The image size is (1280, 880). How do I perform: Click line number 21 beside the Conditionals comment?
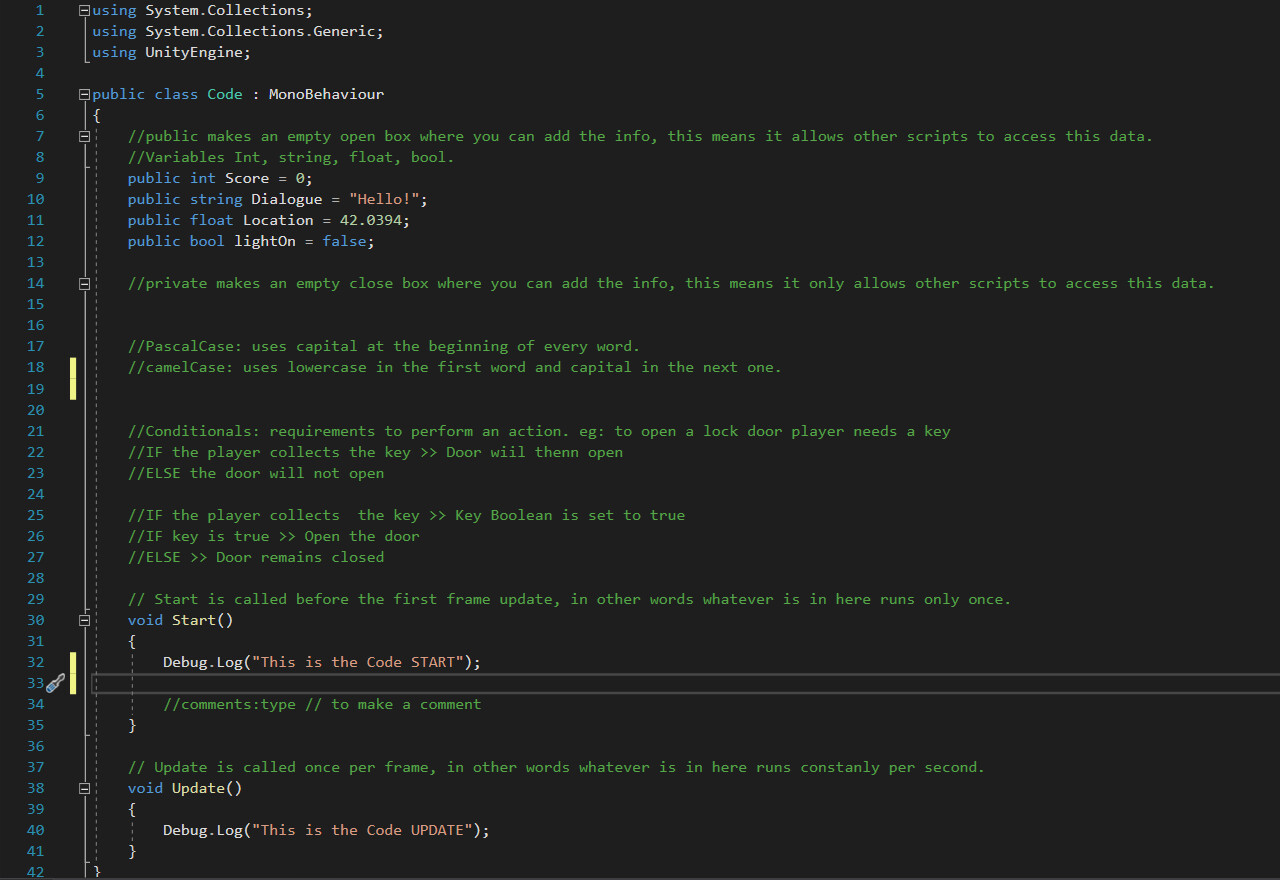point(35,430)
